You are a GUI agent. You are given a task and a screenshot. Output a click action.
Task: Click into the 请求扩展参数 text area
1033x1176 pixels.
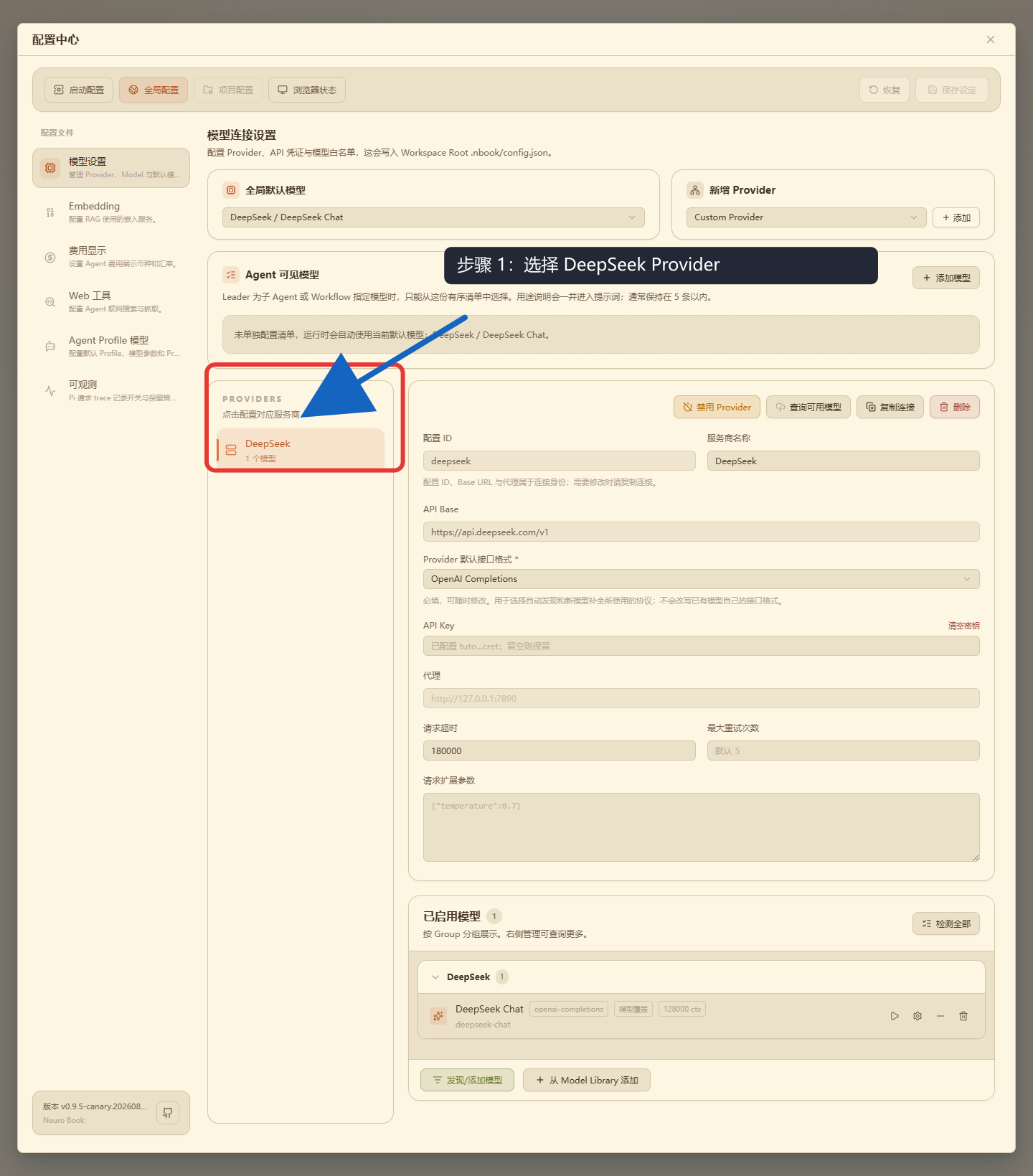point(702,827)
